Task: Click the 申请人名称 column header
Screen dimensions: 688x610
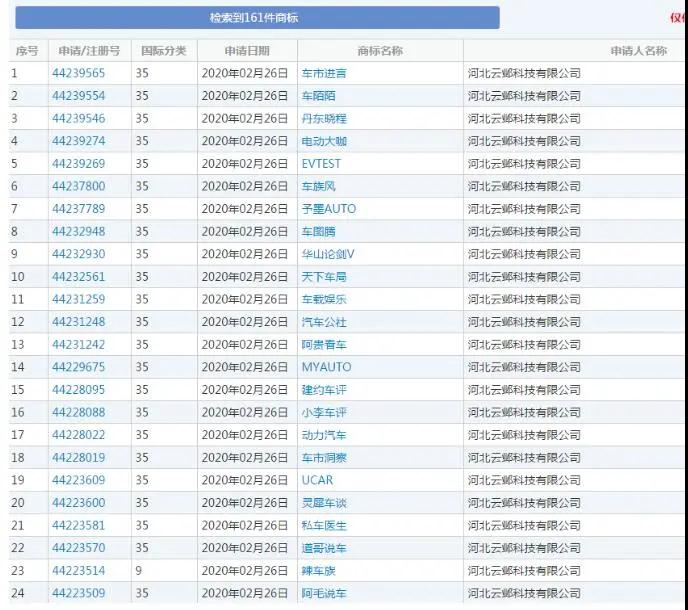Action: click(x=638, y=51)
